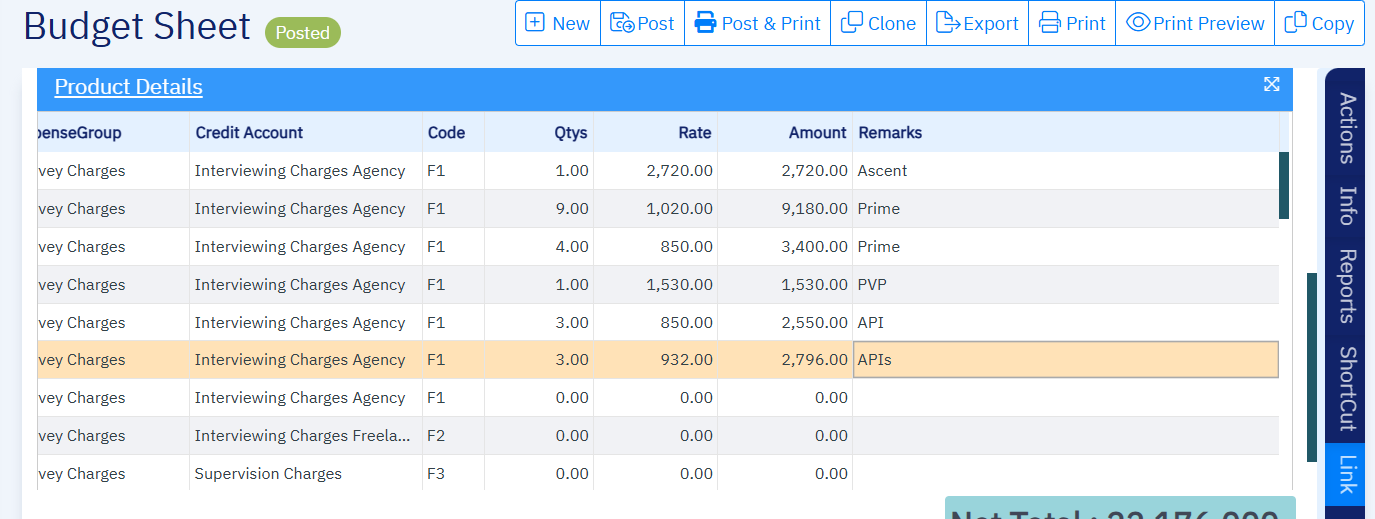Open Print Preview
This screenshot has height=519, width=1375.
point(1195,23)
